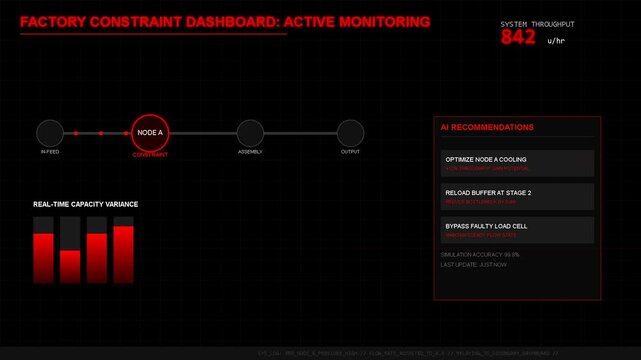
Task: Click the 842 system throughput value
Action: tap(518, 37)
